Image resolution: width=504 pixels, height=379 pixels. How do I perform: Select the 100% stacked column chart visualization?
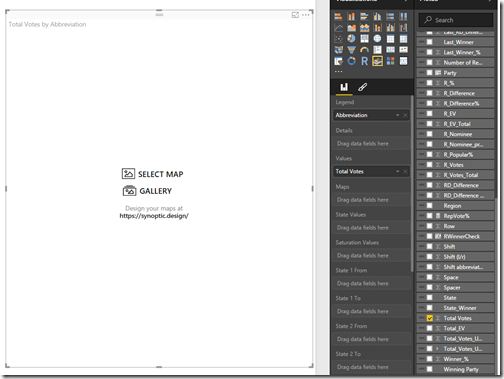point(403,16)
